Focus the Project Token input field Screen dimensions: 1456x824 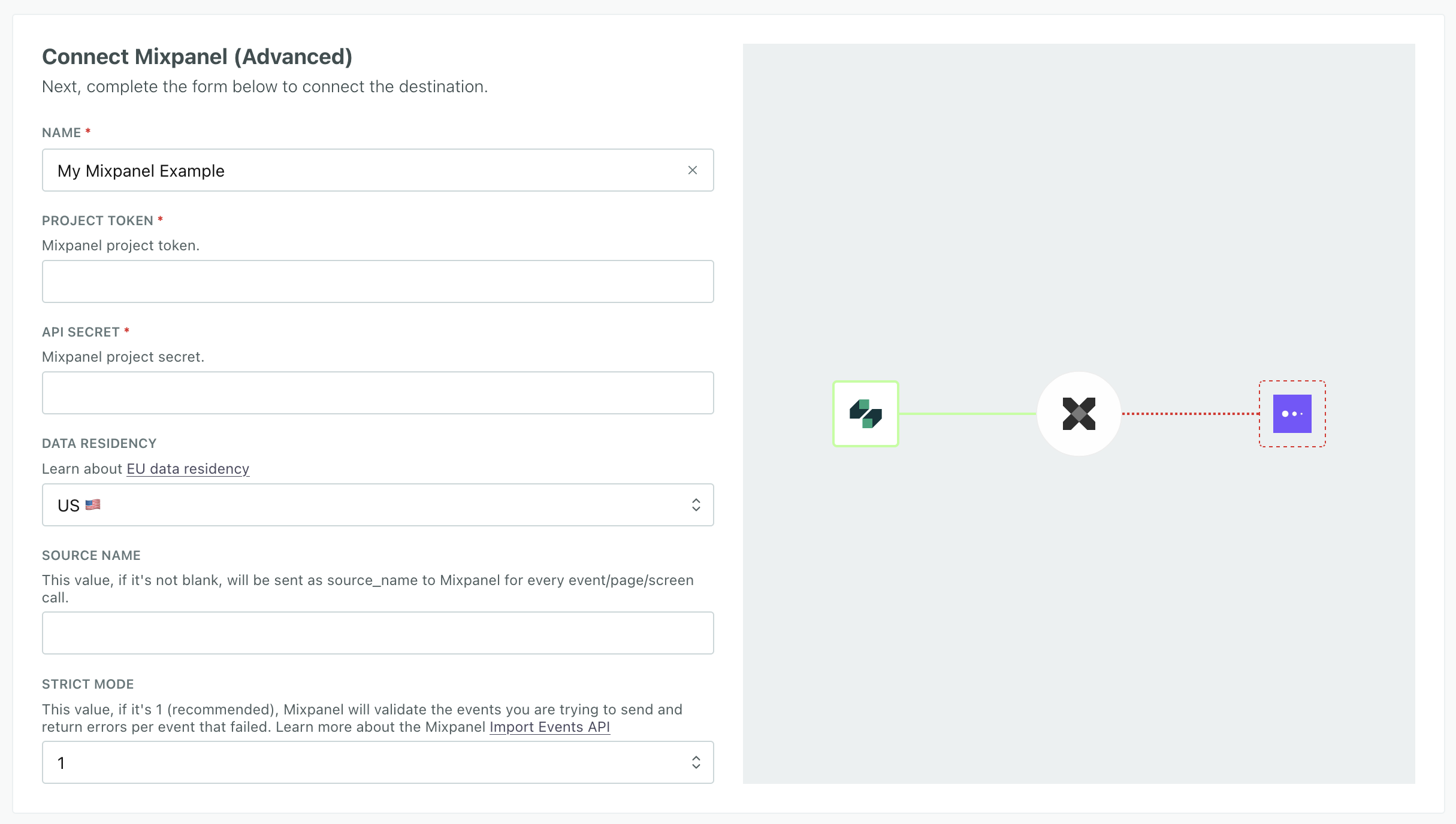point(377,281)
